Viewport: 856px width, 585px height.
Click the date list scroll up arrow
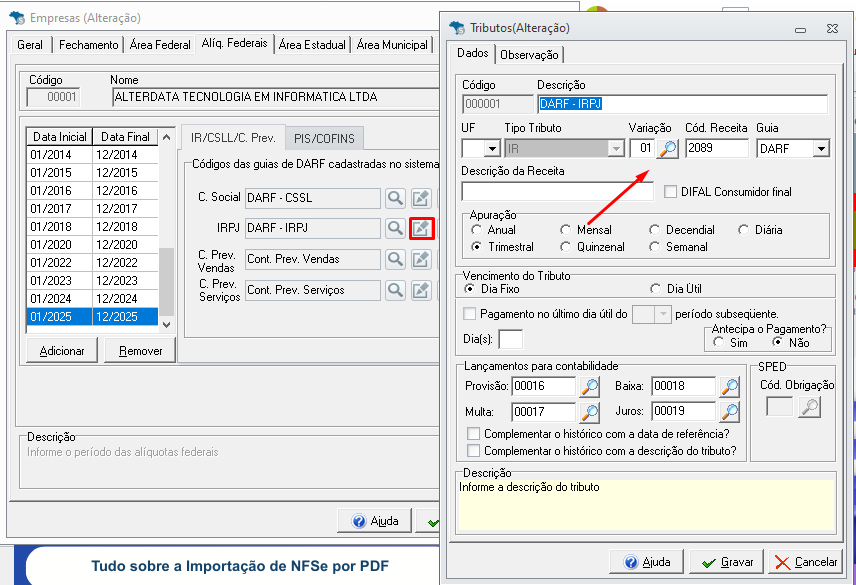167,137
